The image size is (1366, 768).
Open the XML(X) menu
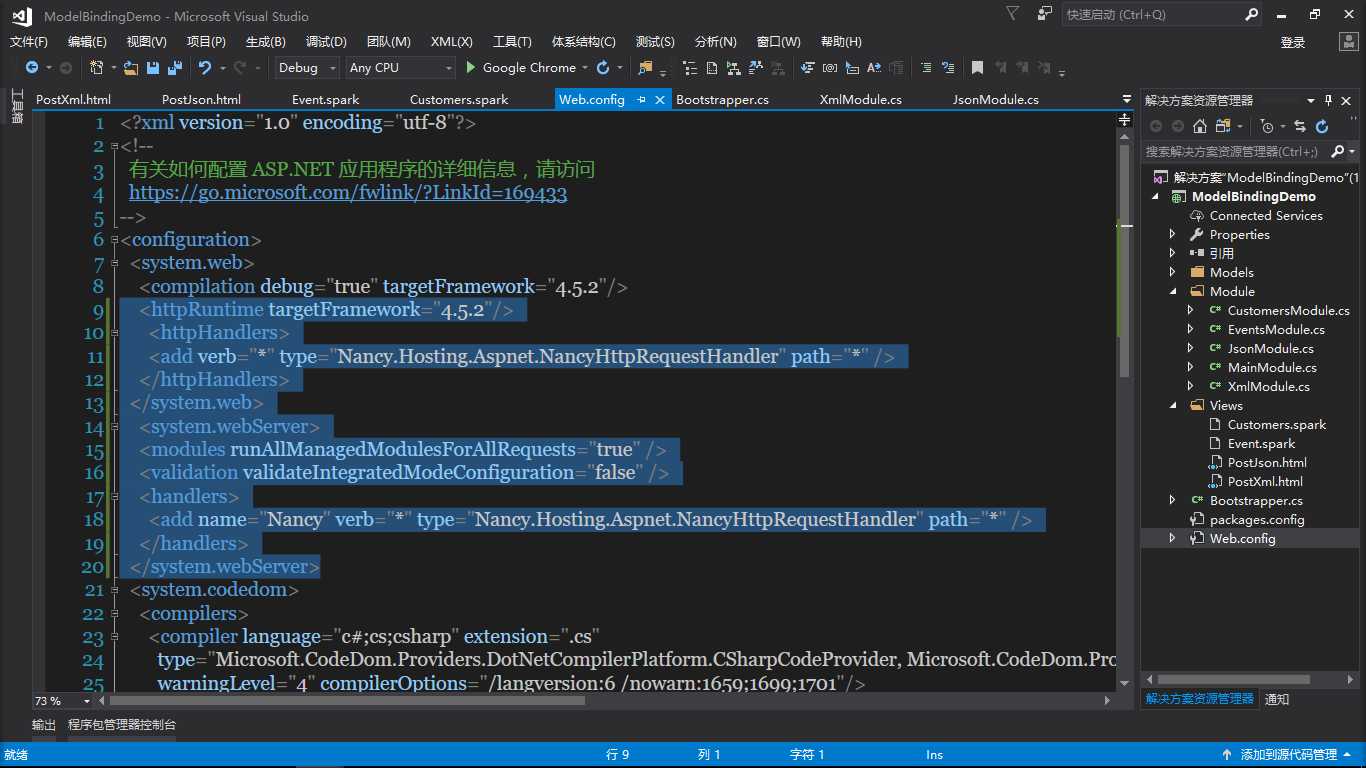pos(452,41)
